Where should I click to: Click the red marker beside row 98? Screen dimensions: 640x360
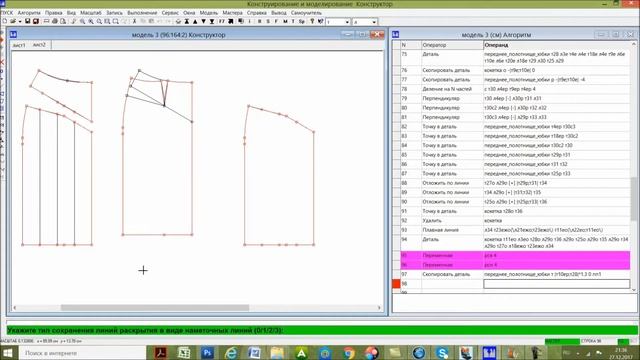tap(396, 284)
